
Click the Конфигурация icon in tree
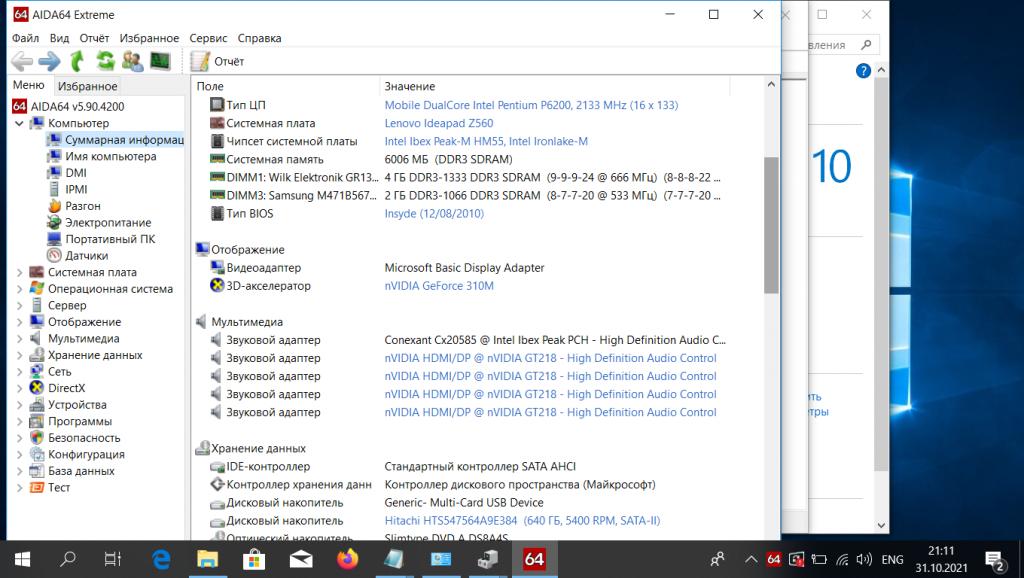point(37,454)
